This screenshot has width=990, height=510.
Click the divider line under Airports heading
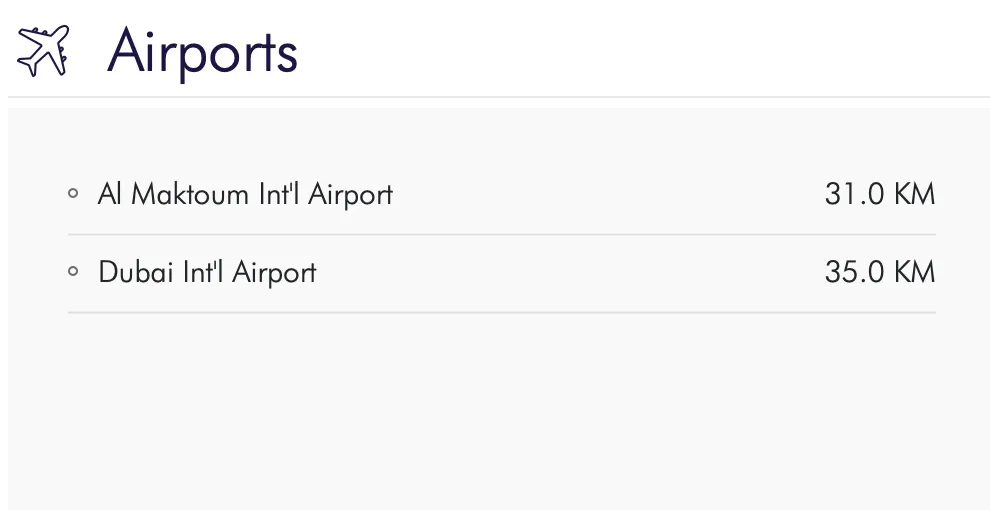pyautogui.click(x=498, y=97)
